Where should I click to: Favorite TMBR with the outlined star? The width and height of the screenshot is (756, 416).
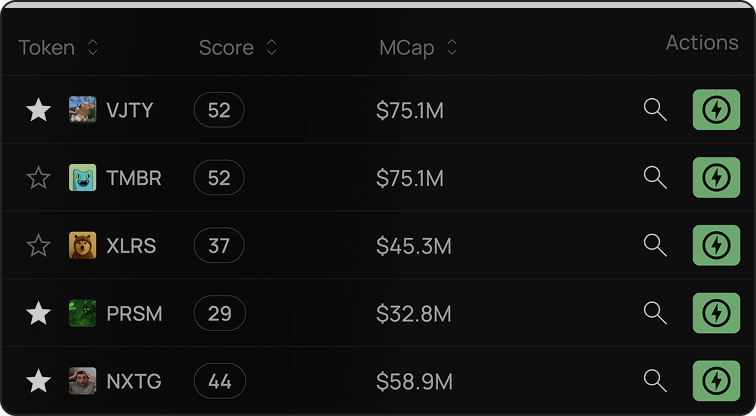coord(38,177)
